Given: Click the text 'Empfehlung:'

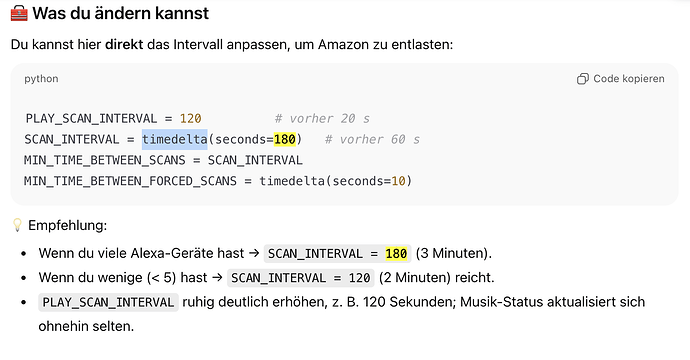Looking at the screenshot, I should 68,225.
